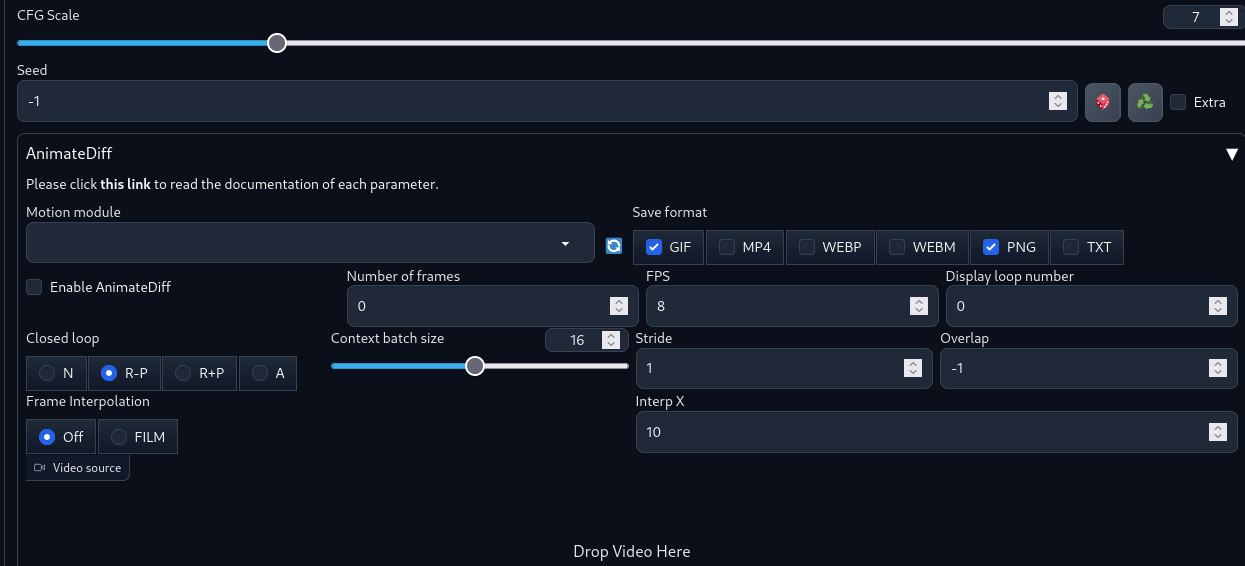The image size is (1245, 566).
Task: Click the Drop Video Here area
Action: (631, 551)
